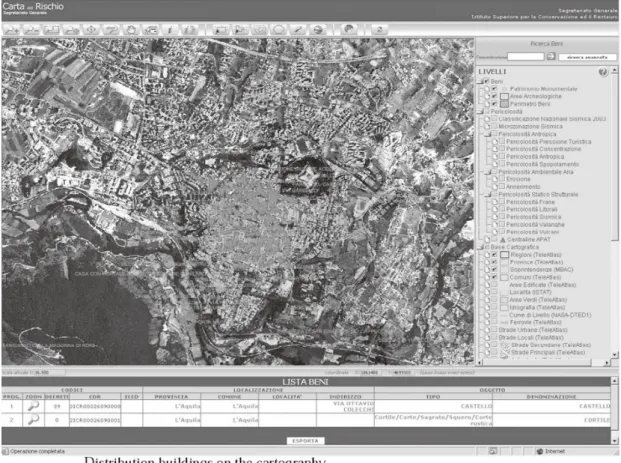Screen dimensions: 621x463
Task: Activate the pan hand tool
Action: (x=131, y=30)
